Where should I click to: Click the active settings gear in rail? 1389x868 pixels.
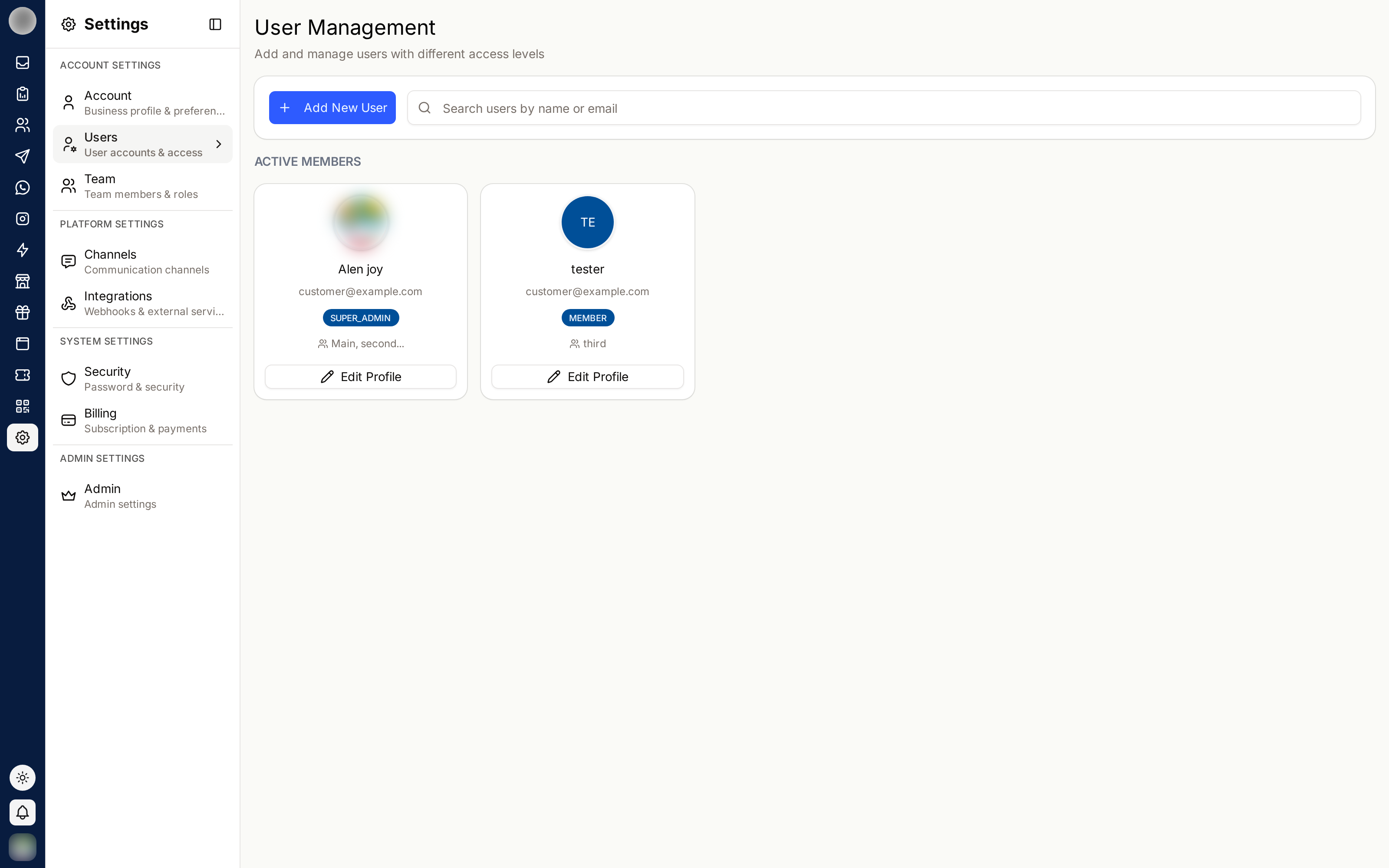click(23, 437)
